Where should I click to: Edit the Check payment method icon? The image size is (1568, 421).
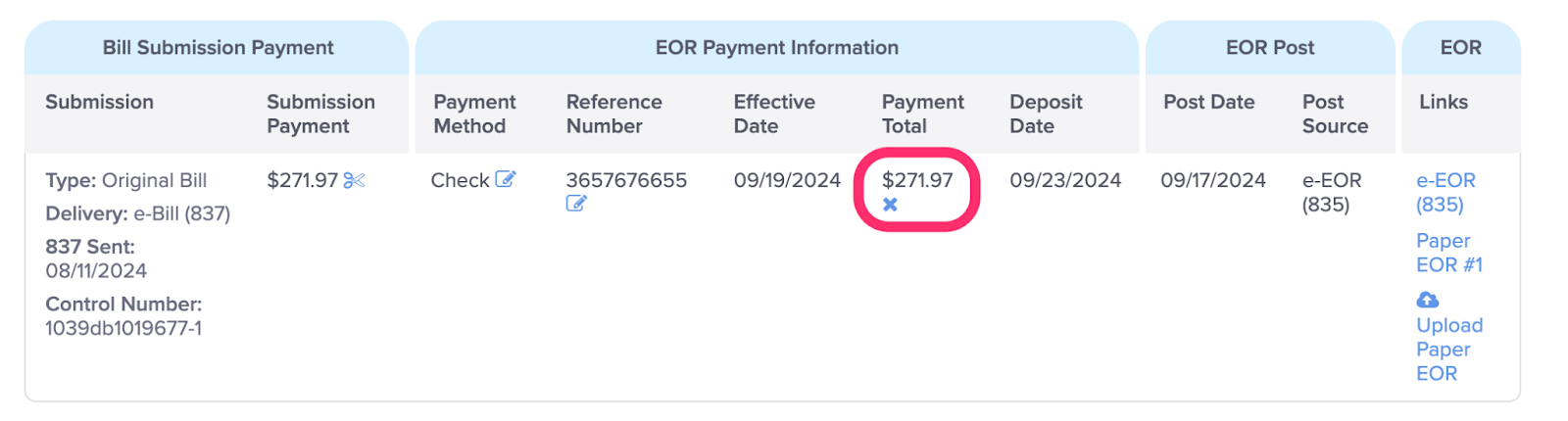[x=505, y=179]
